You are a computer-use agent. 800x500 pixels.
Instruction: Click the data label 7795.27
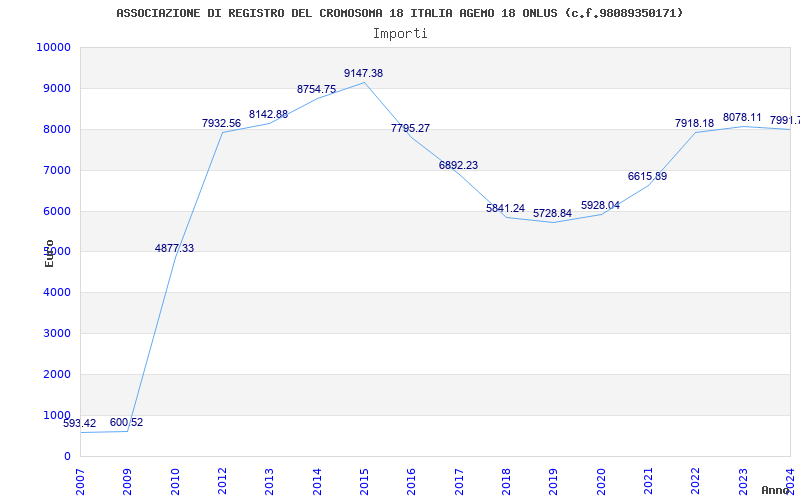tap(410, 128)
